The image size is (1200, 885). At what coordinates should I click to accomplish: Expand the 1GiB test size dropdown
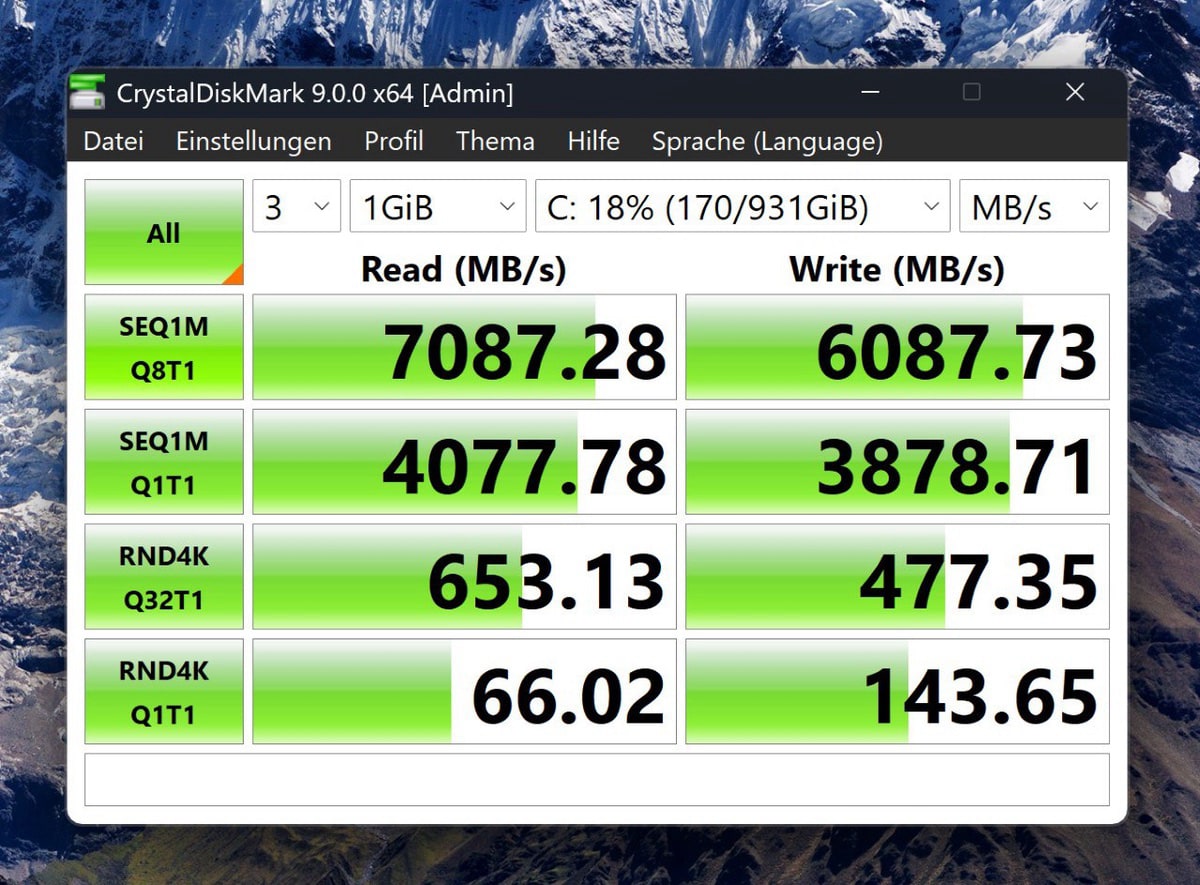437,207
